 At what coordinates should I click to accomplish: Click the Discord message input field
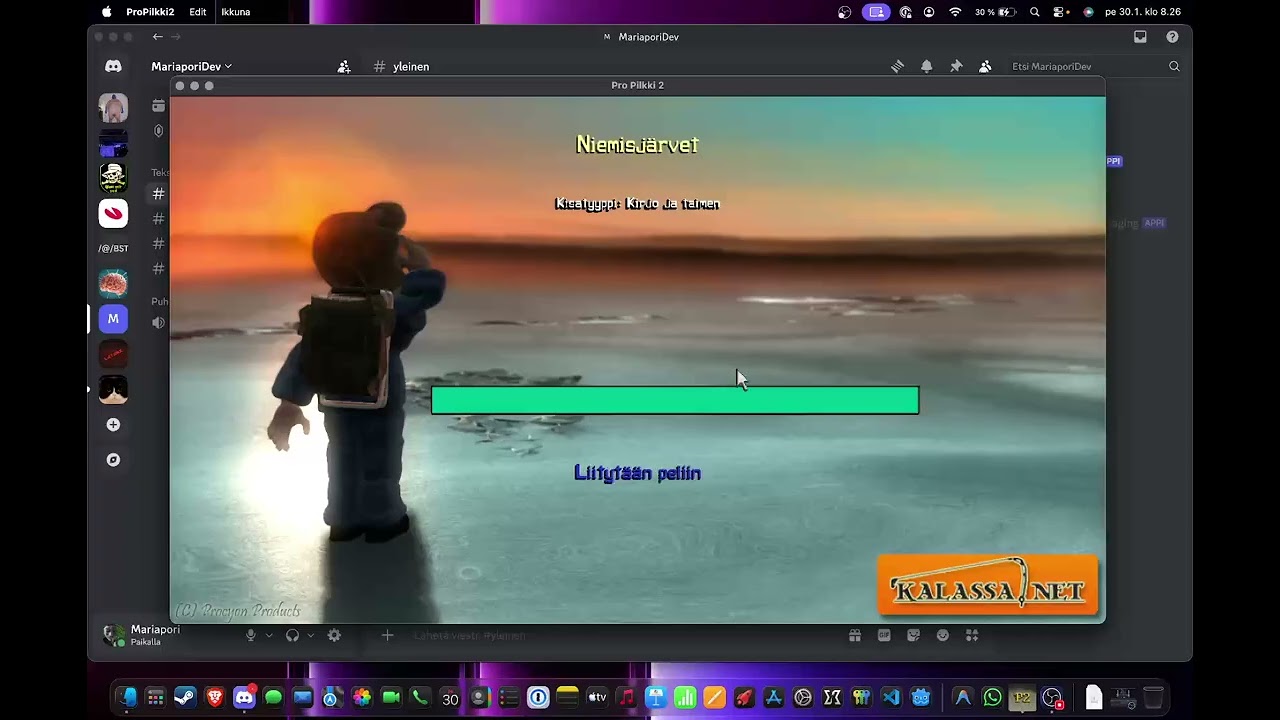(x=620, y=635)
